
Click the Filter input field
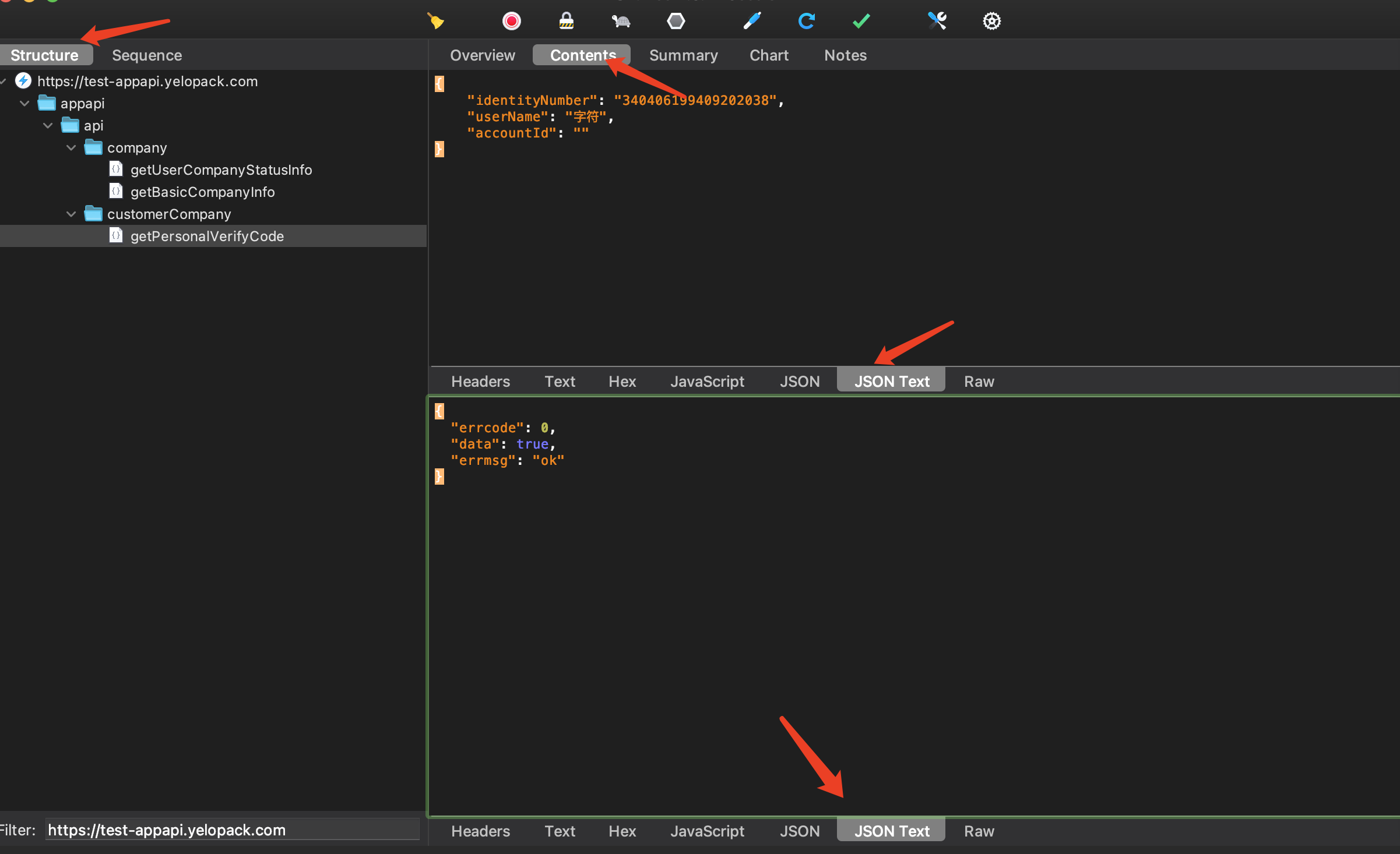[x=232, y=830]
